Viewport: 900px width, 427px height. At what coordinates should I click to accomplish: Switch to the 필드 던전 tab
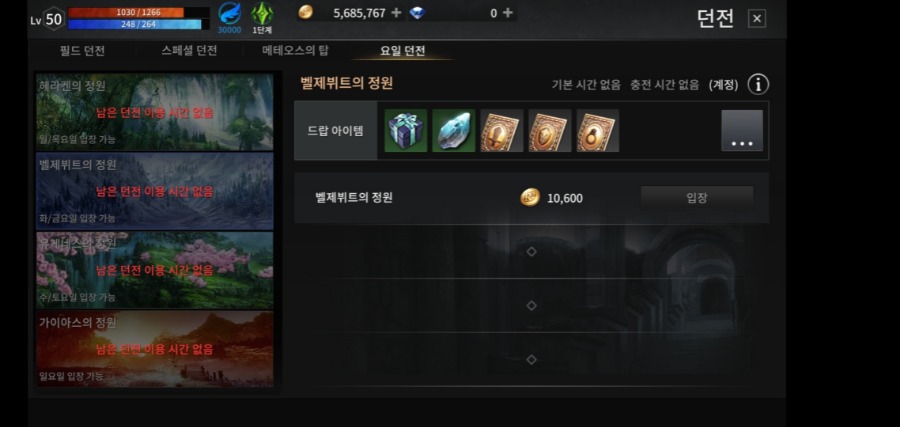[82, 51]
